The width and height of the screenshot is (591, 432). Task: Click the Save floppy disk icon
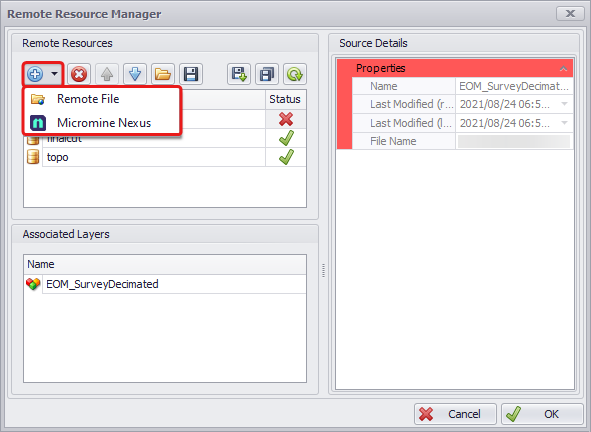pyautogui.click(x=191, y=74)
